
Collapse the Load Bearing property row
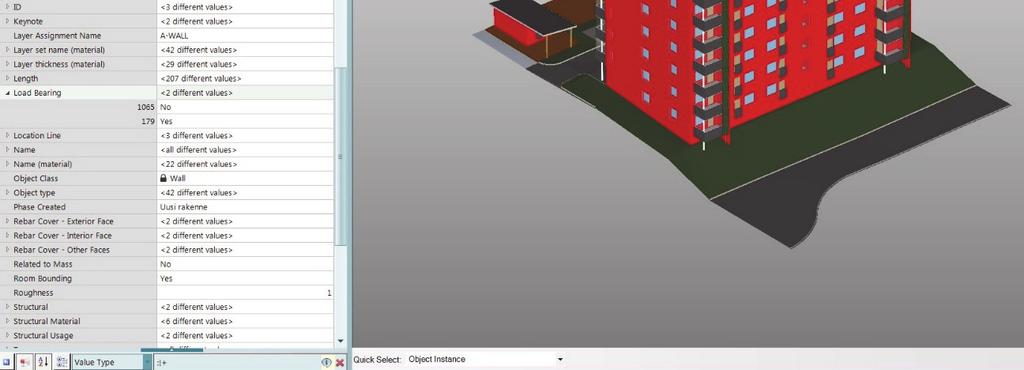click(8, 93)
